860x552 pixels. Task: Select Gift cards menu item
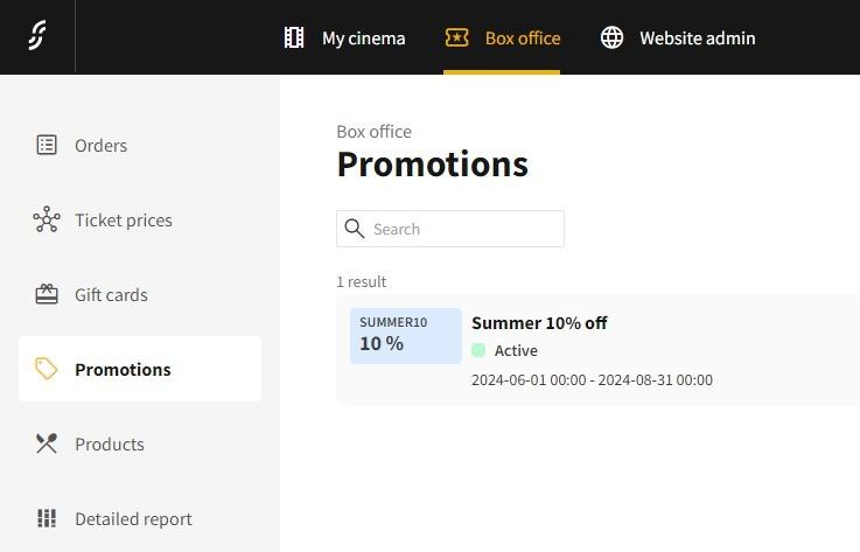click(111, 295)
